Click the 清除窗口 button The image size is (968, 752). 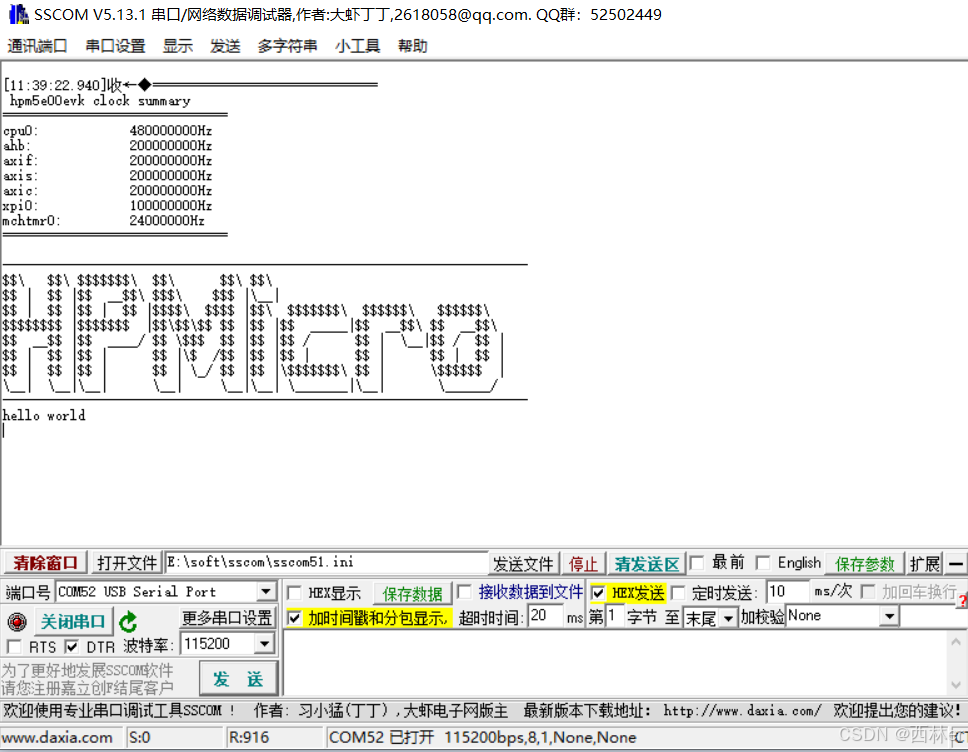click(x=45, y=563)
